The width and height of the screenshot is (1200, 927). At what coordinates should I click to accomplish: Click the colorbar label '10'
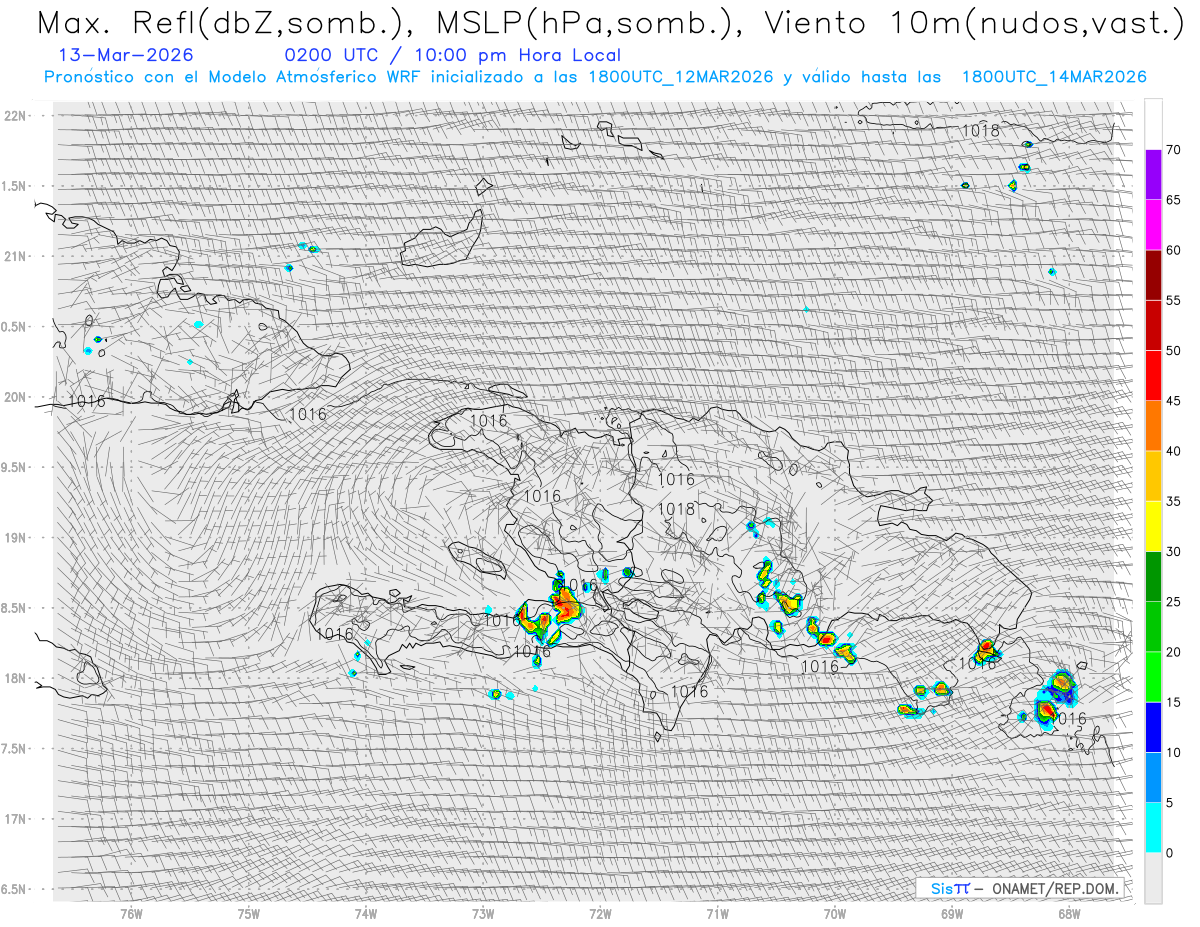click(x=1173, y=752)
